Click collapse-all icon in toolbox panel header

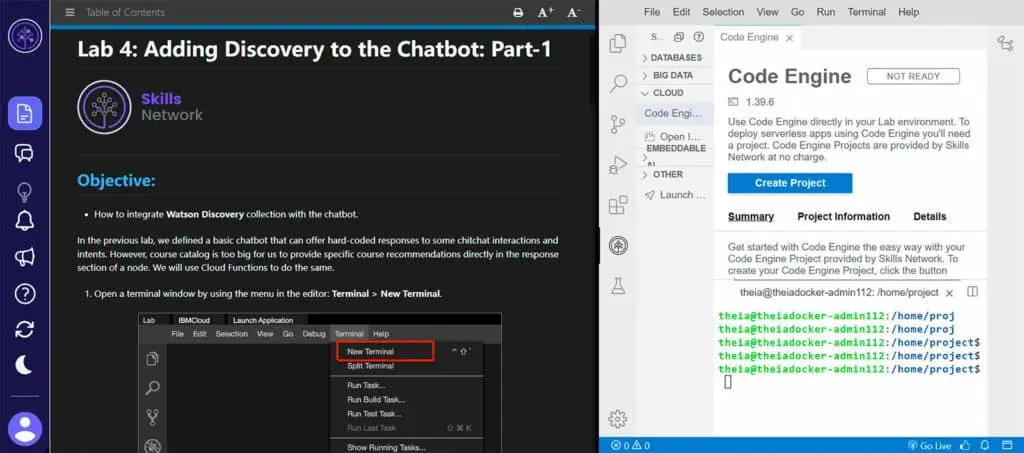(679, 37)
